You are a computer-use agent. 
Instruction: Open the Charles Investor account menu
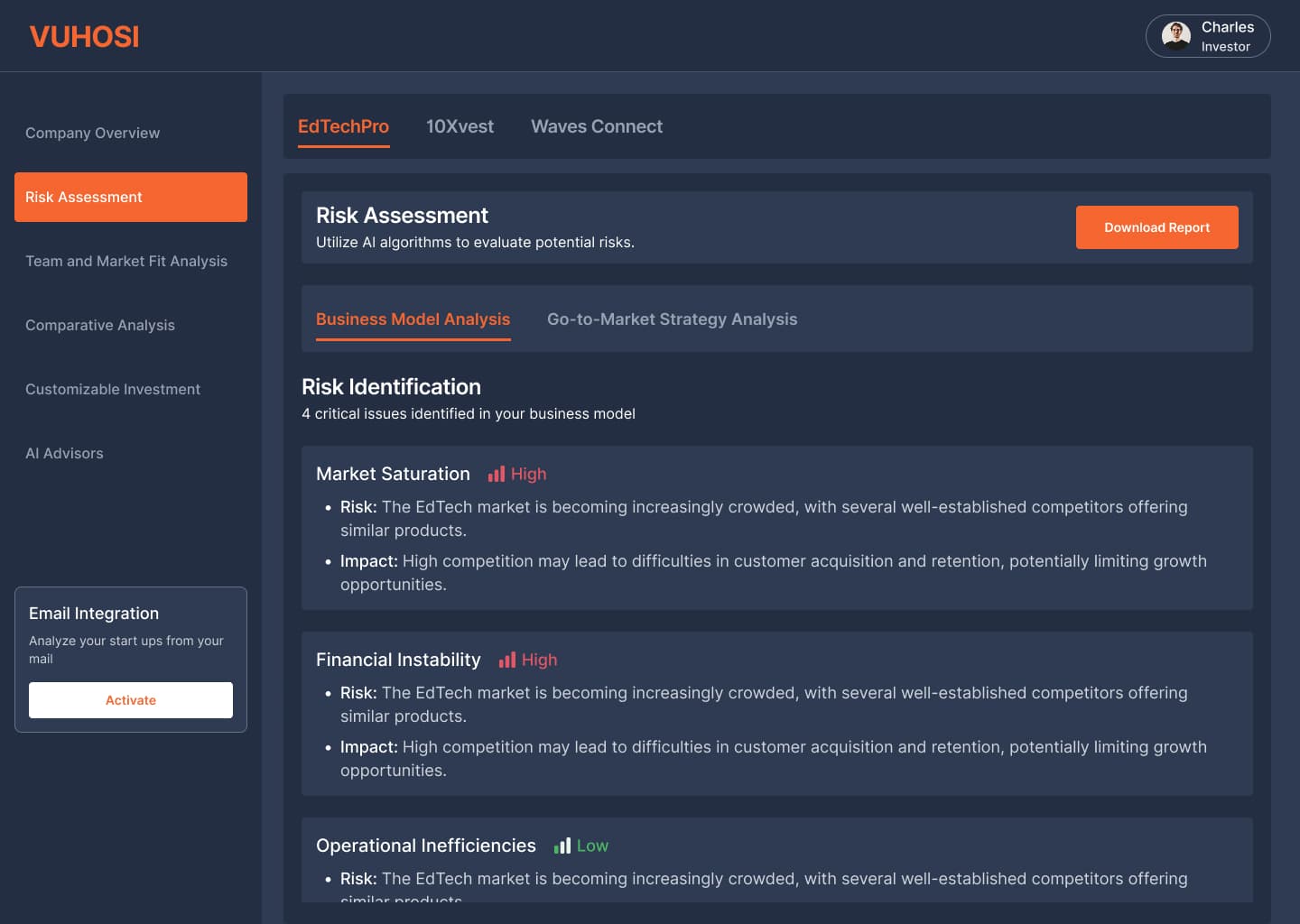(x=1208, y=36)
